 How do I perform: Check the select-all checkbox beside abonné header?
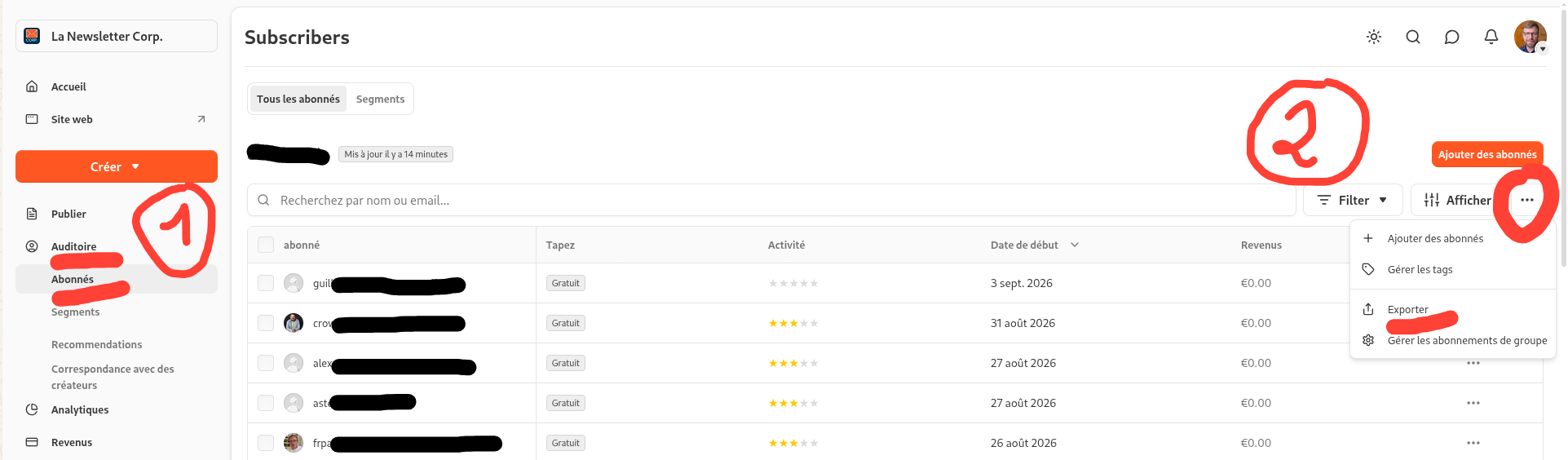[x=266, y=245]
